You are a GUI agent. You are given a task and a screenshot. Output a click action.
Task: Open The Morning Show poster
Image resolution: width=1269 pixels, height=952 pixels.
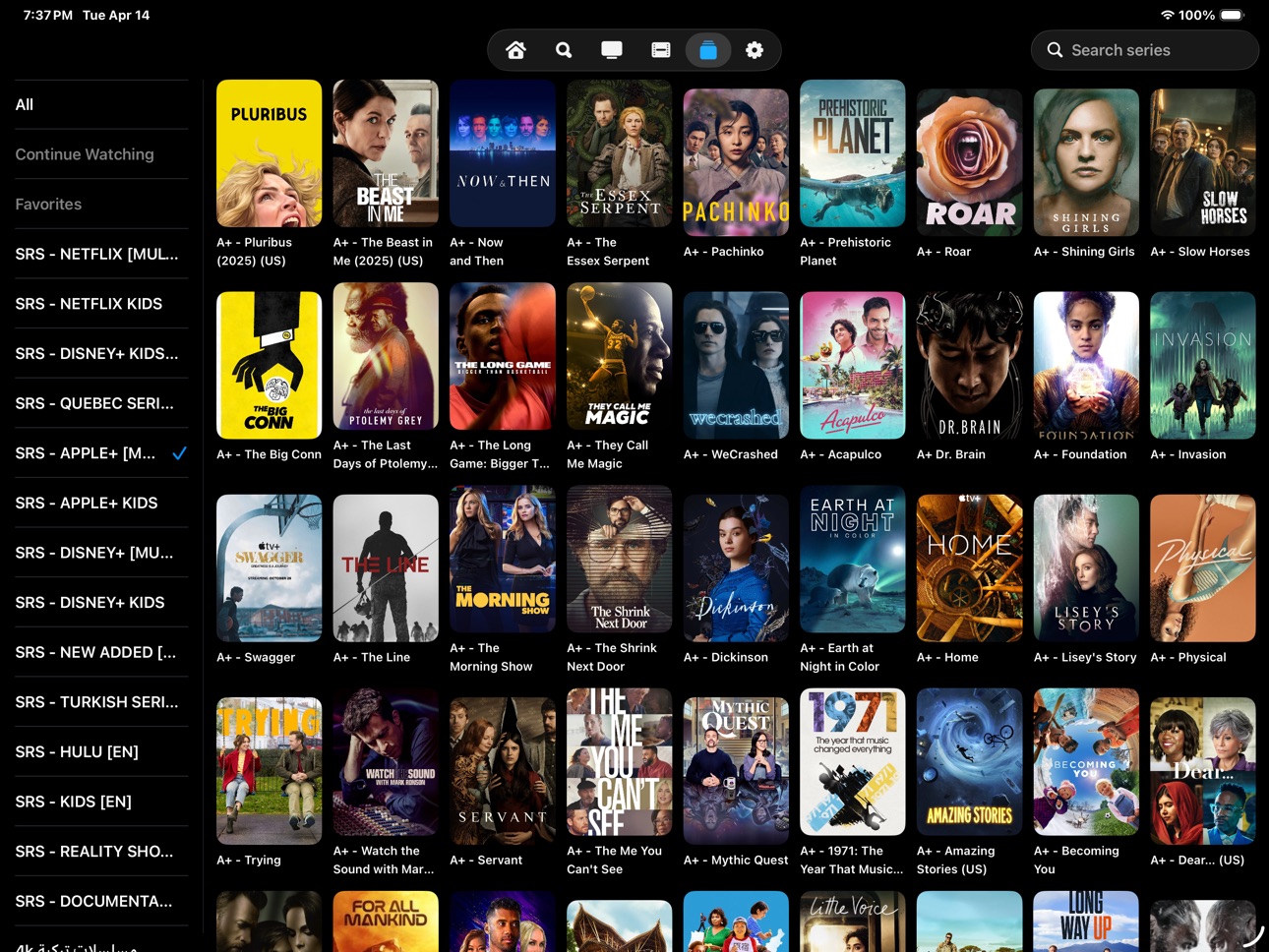[x=503, y=559]
